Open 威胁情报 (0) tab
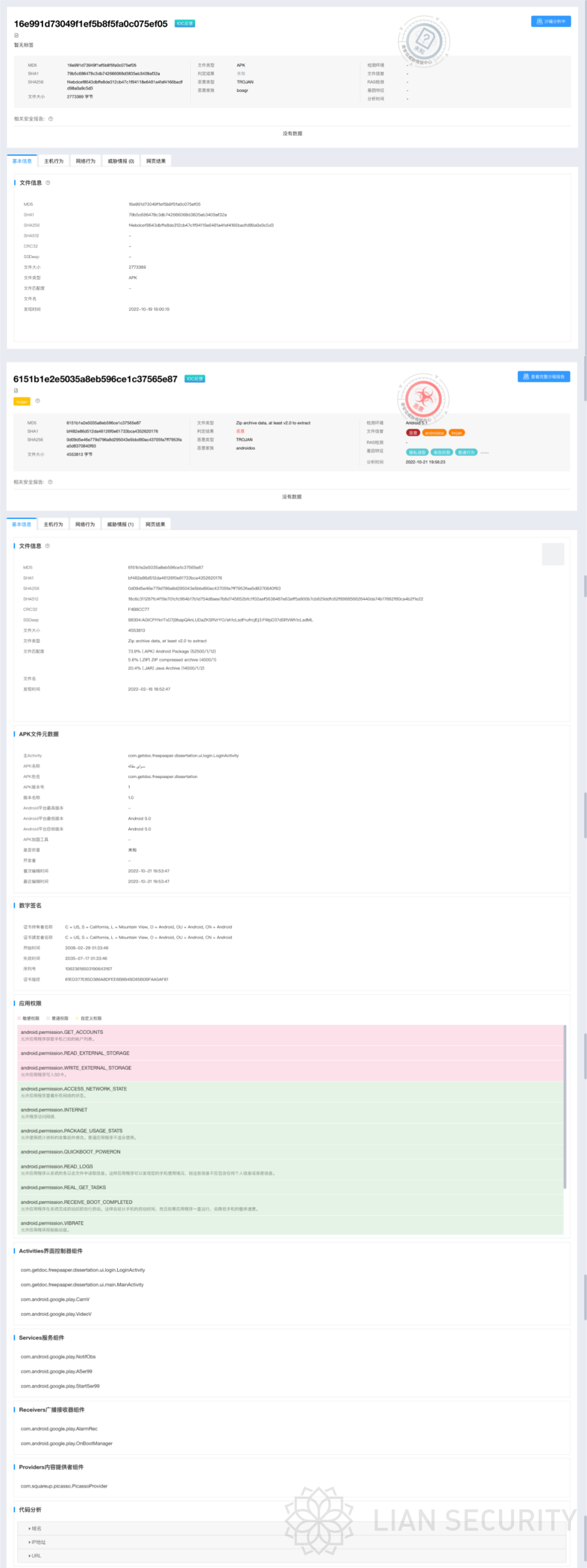 [x=121, y=161]
